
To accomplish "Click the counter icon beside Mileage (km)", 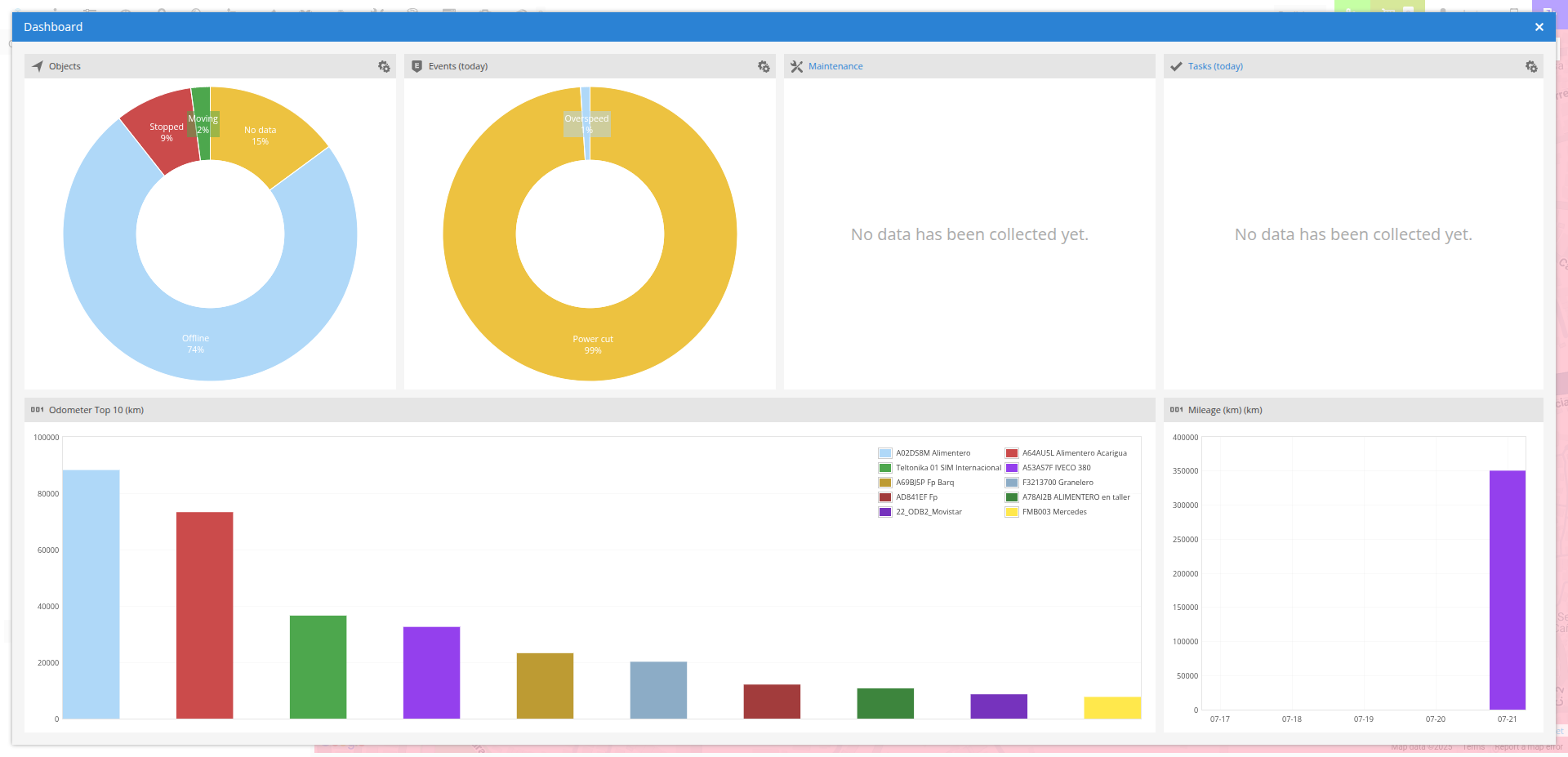I will coord(1178,409).
